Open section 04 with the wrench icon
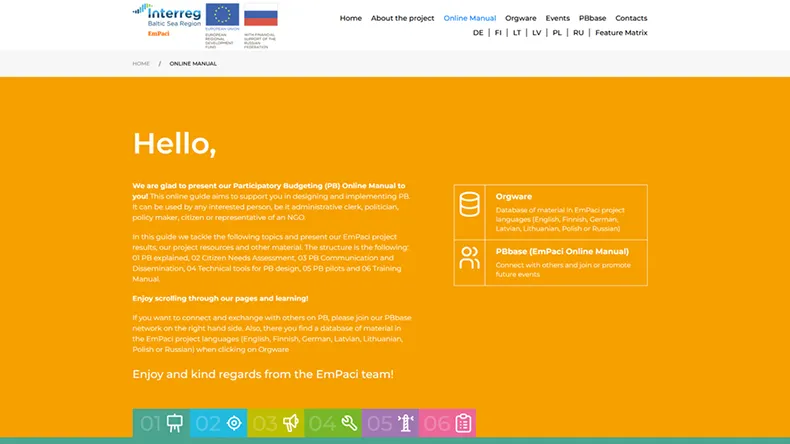The width and height of the screenshot is (790, 444). click(x=333, y=423)
